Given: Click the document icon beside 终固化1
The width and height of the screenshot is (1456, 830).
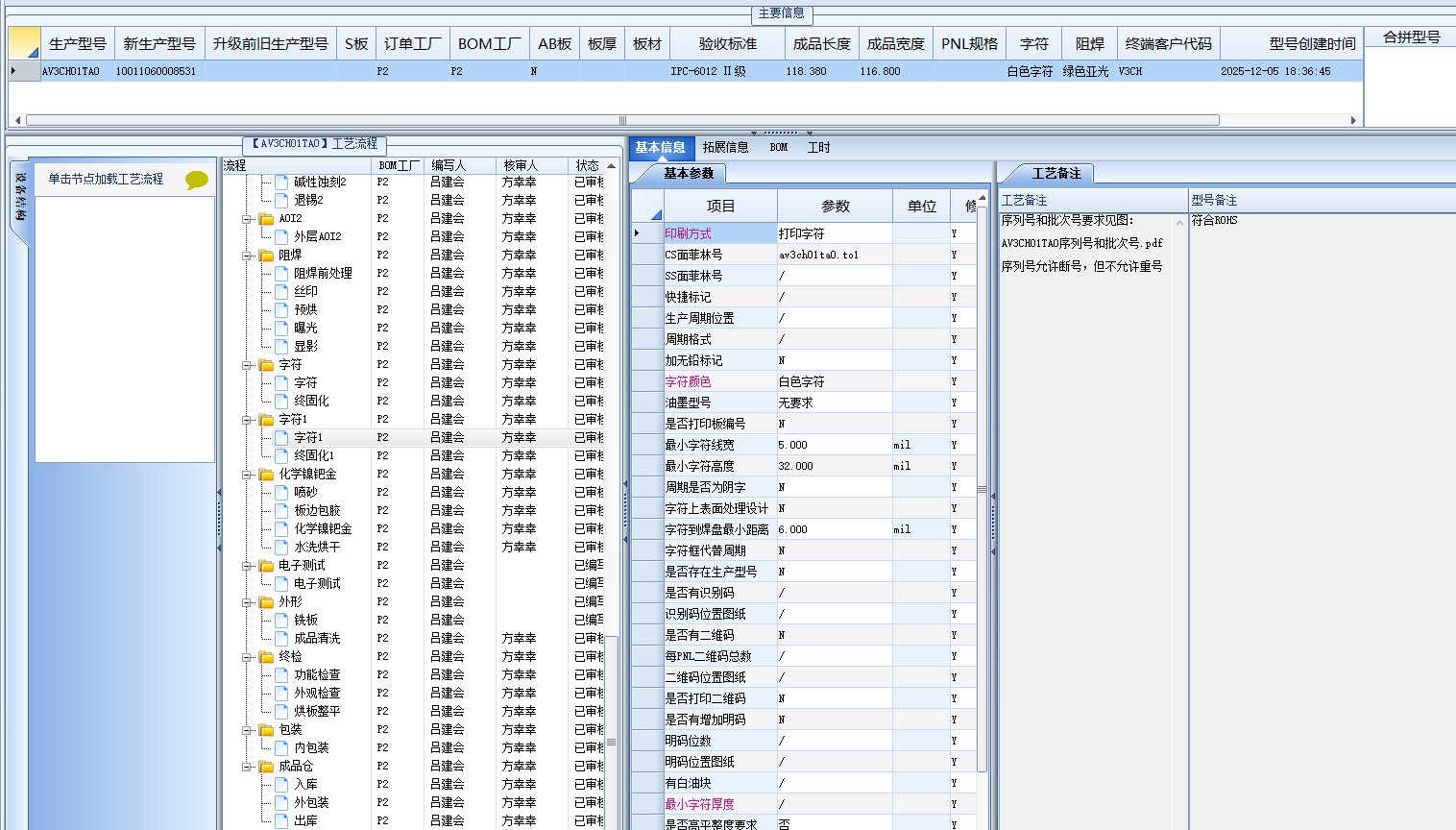Looking at the screenshot, I should (281, 455).
